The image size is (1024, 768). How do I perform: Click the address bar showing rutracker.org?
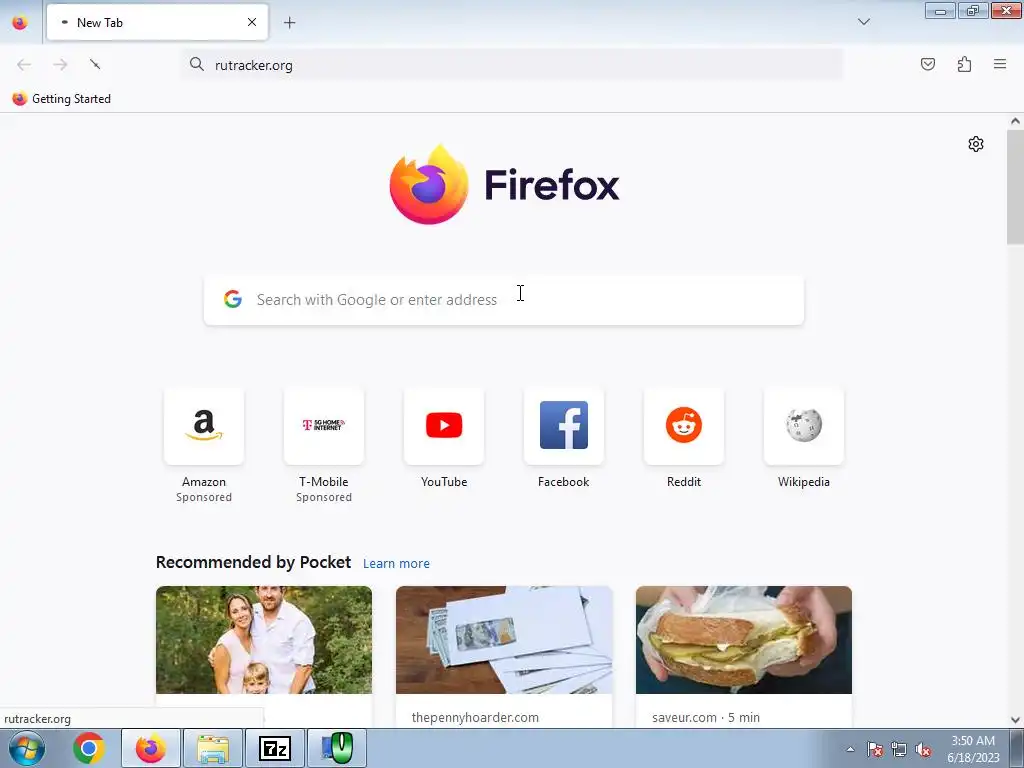click(513, 65)
